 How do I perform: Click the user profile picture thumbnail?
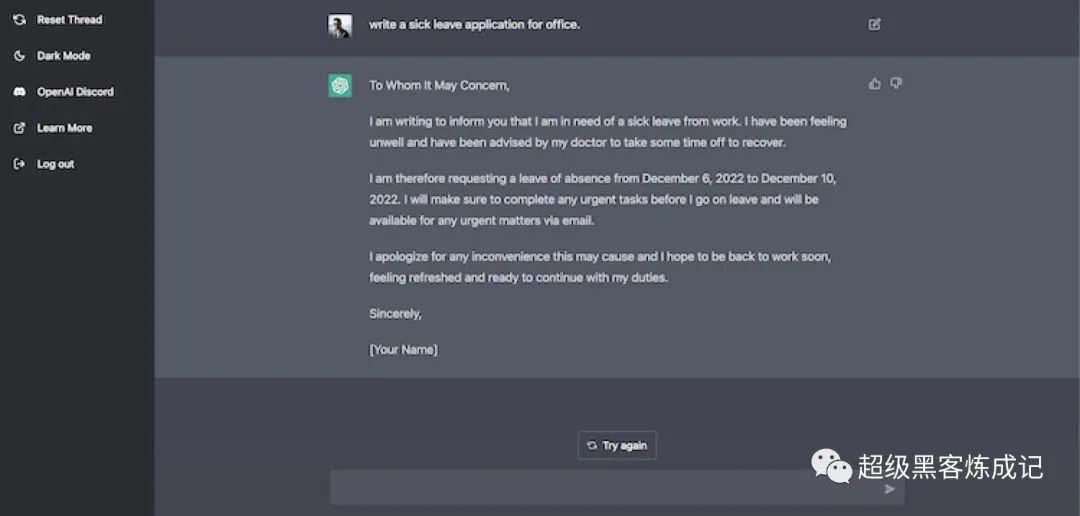click(340, 26)
